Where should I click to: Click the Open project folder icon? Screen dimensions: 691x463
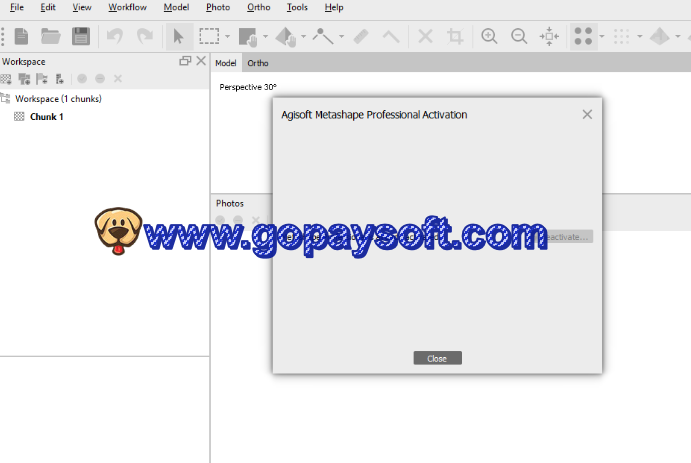51,36
